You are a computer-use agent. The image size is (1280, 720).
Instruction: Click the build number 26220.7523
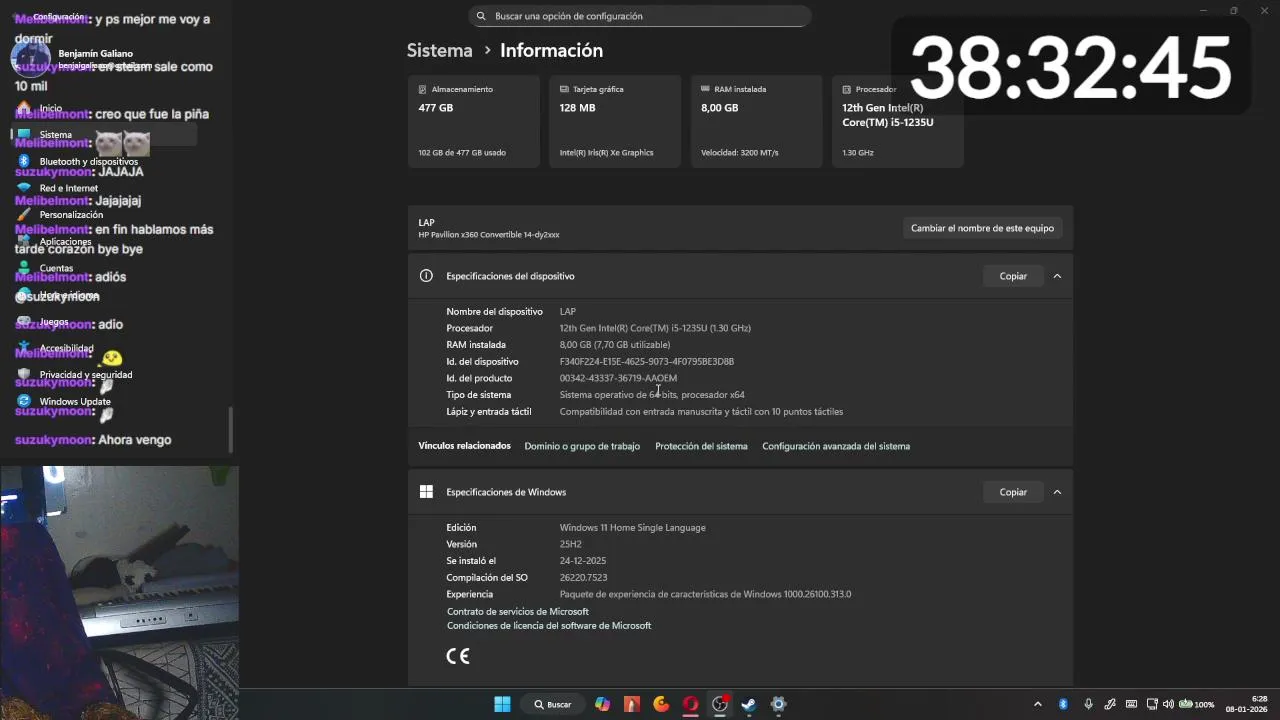[583, 577]
